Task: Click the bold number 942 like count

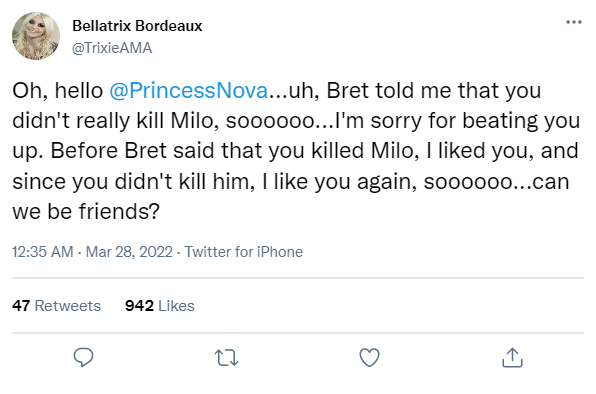Action: pos(139,305)
